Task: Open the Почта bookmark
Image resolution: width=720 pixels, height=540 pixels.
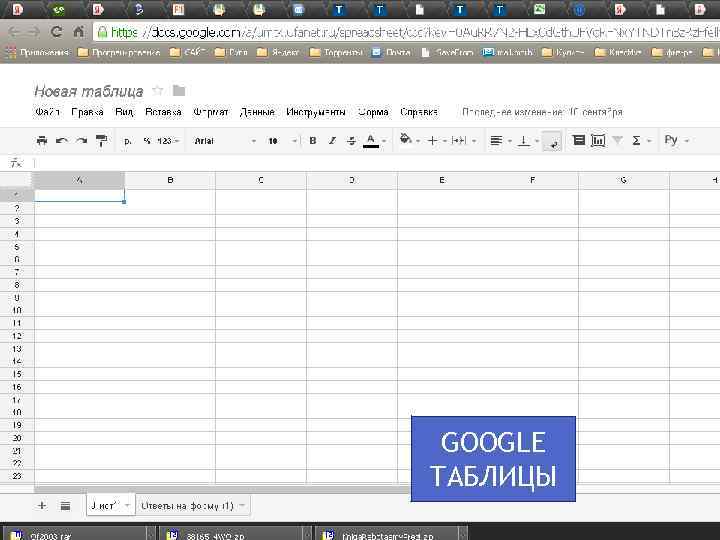Action: click(391, 52)
